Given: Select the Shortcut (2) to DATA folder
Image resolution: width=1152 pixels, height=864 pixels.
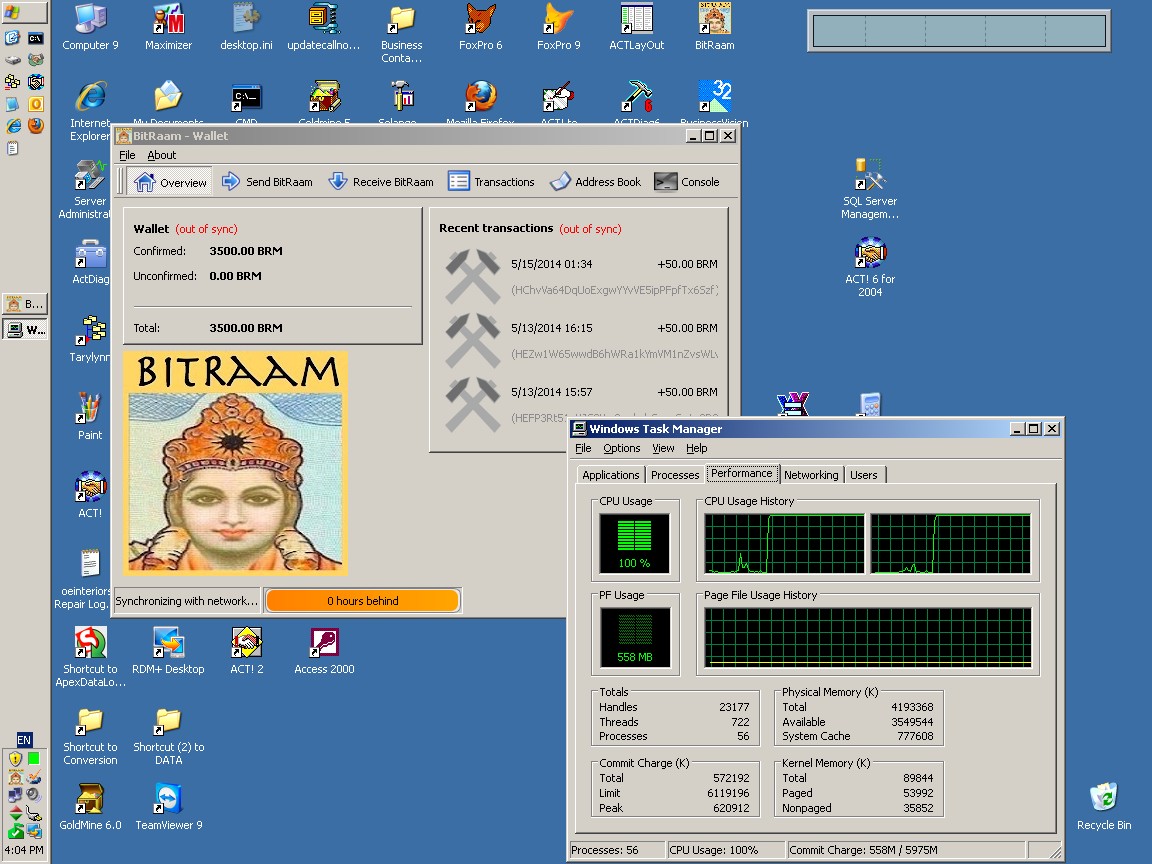Looking at the screenshot, I should 168,735.
